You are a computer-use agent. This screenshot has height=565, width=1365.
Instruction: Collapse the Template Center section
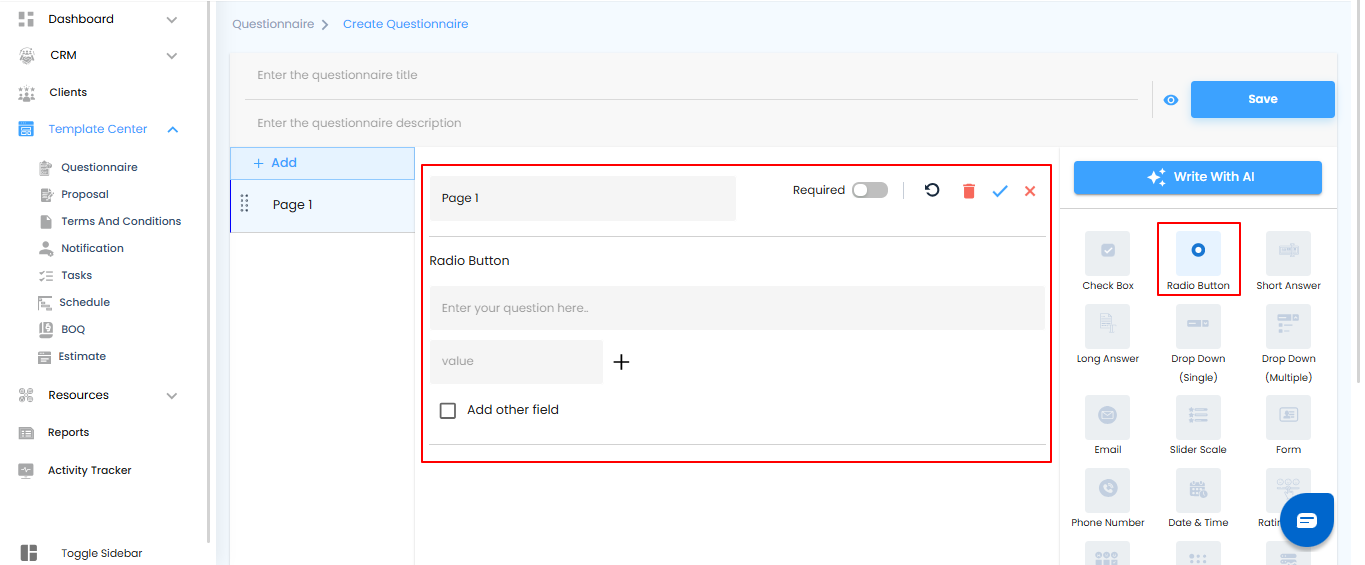point(173,129)
